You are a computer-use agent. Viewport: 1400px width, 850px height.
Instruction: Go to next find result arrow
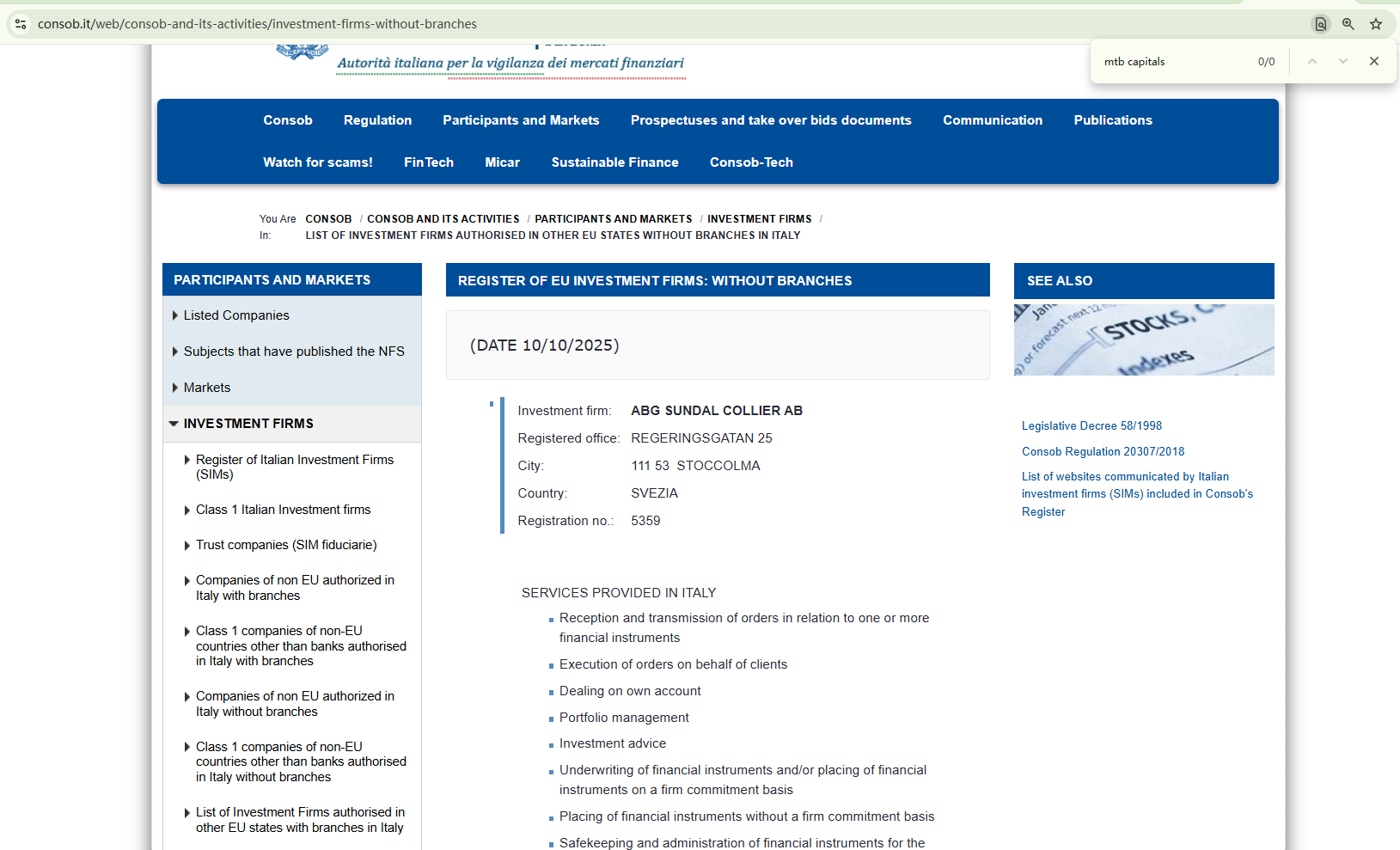coord(1343,61)
